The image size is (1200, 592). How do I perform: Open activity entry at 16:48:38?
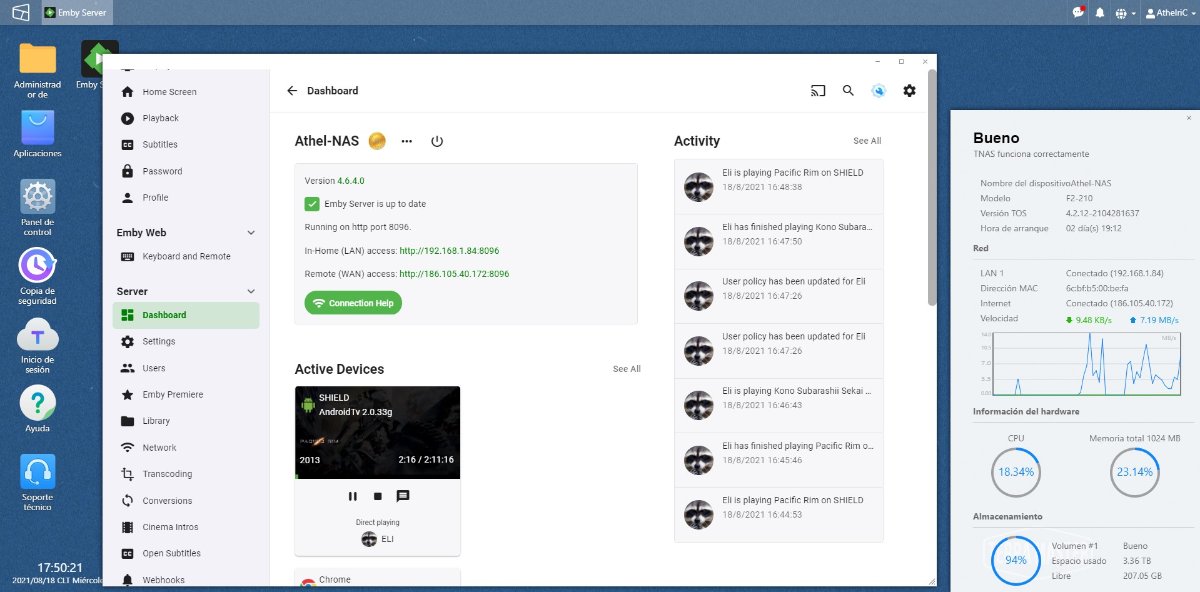pyautogui.click(x=779, y=187)
